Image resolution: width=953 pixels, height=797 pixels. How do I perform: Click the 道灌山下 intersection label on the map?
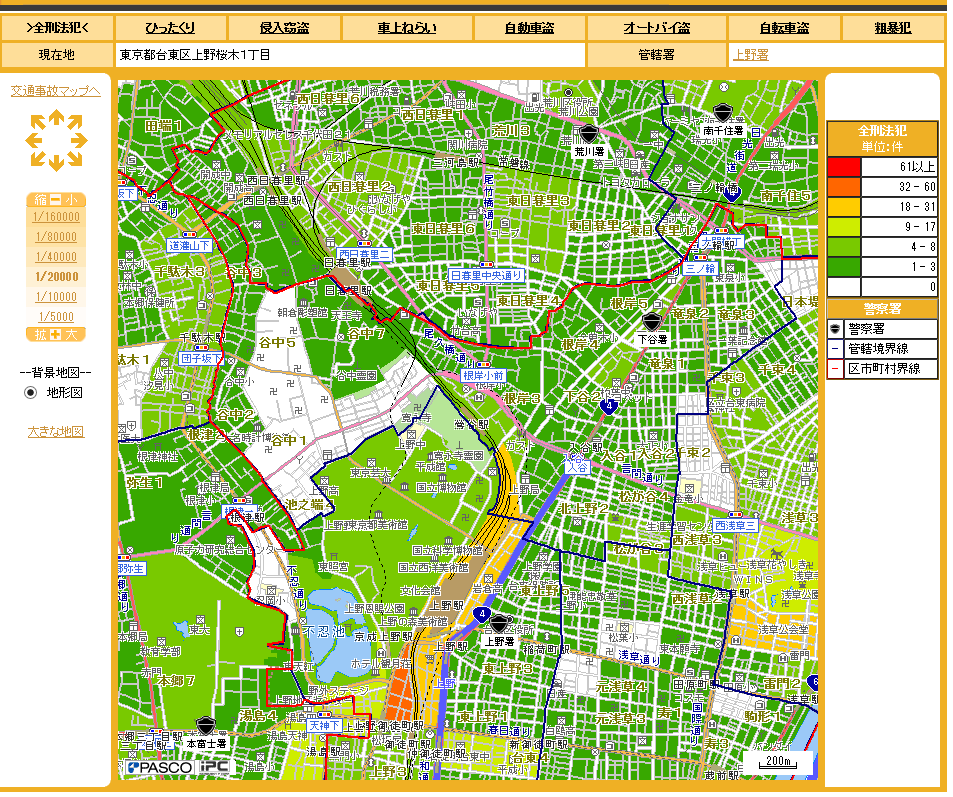pyautogui.click(x=190, y=246)
